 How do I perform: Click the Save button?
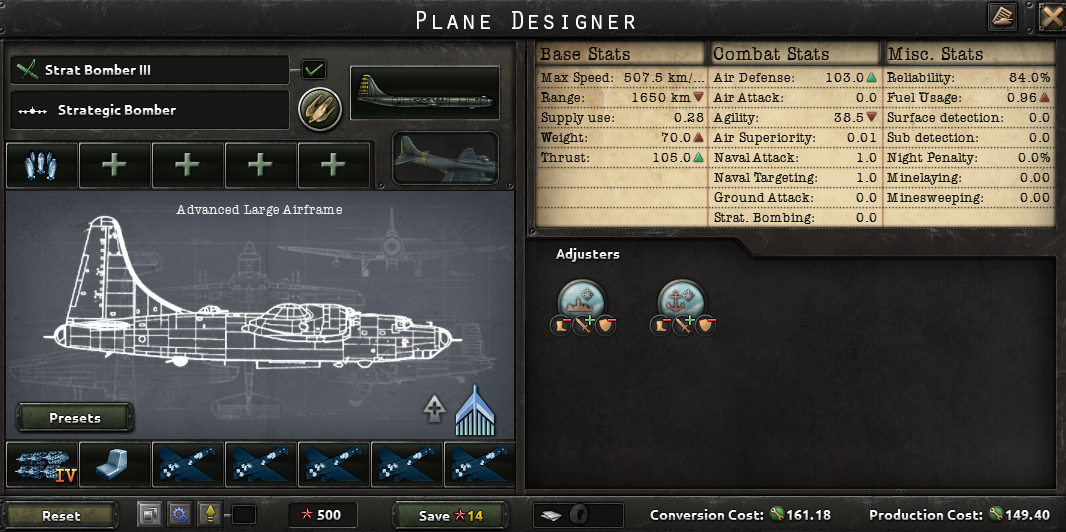tap(450, 516)
